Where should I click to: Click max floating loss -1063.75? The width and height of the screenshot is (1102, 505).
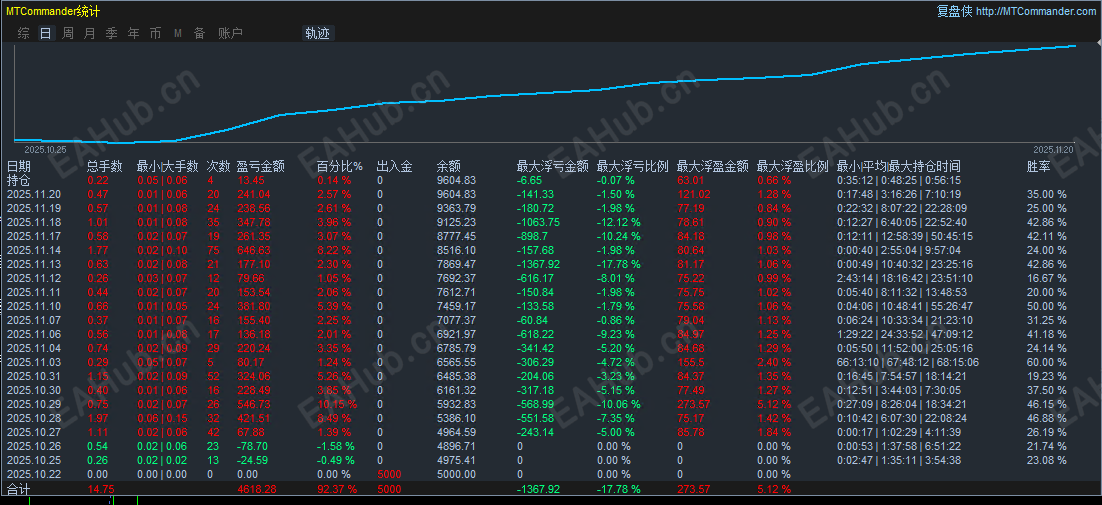(539, 222)
